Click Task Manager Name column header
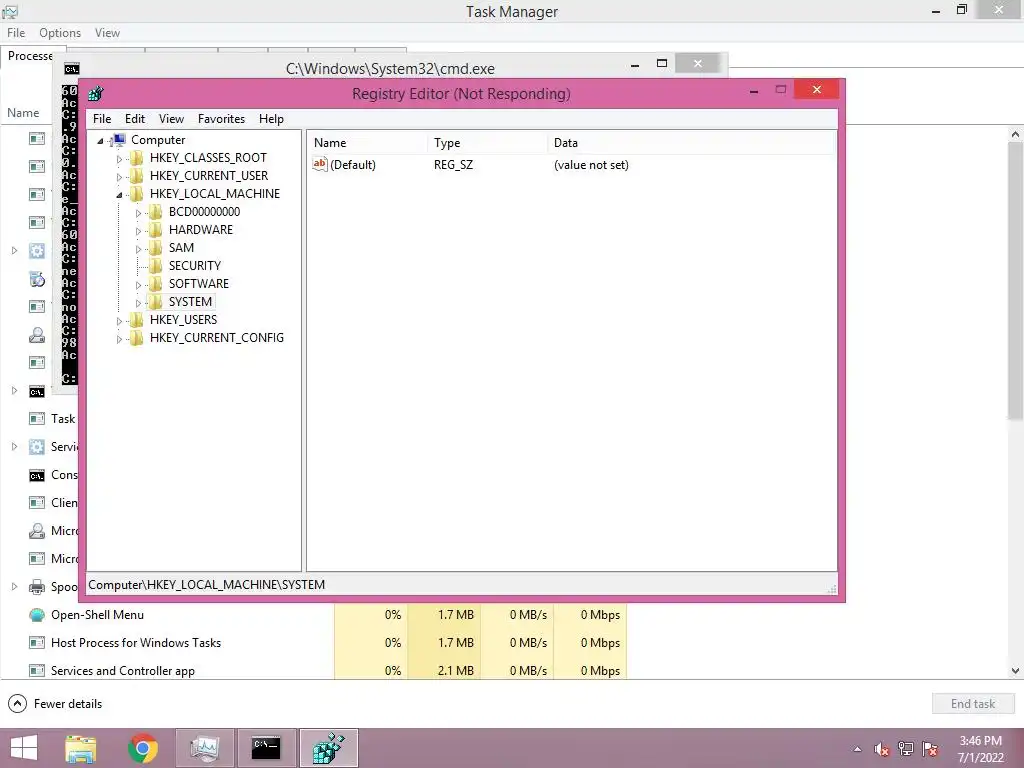This screenshot has width=1024, height=768. click(24, 113)
